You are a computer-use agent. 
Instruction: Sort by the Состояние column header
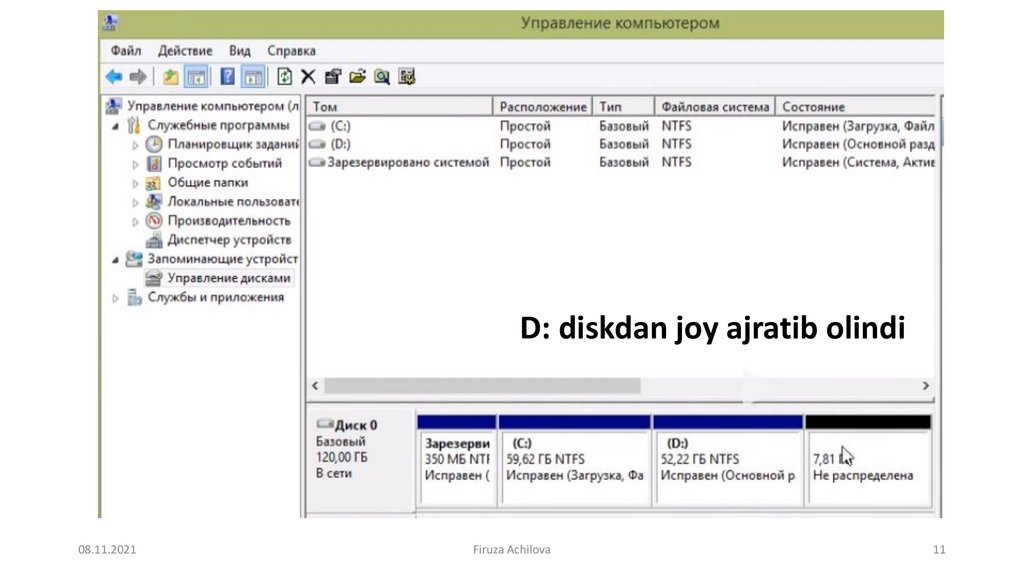coord(856,106)
